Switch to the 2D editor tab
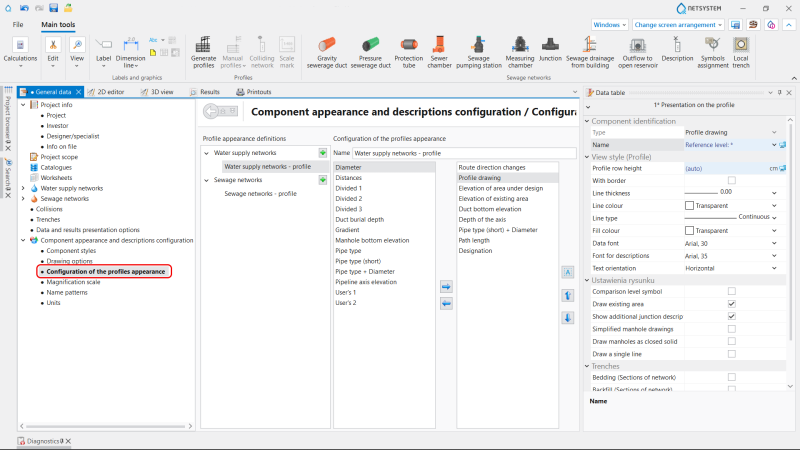 tap(106, 92)
